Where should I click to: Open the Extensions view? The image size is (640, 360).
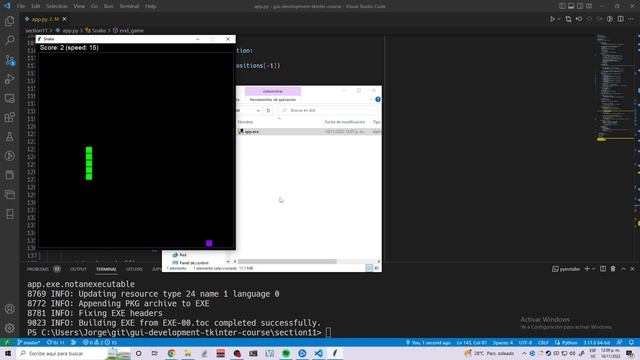tap(9, 118)
